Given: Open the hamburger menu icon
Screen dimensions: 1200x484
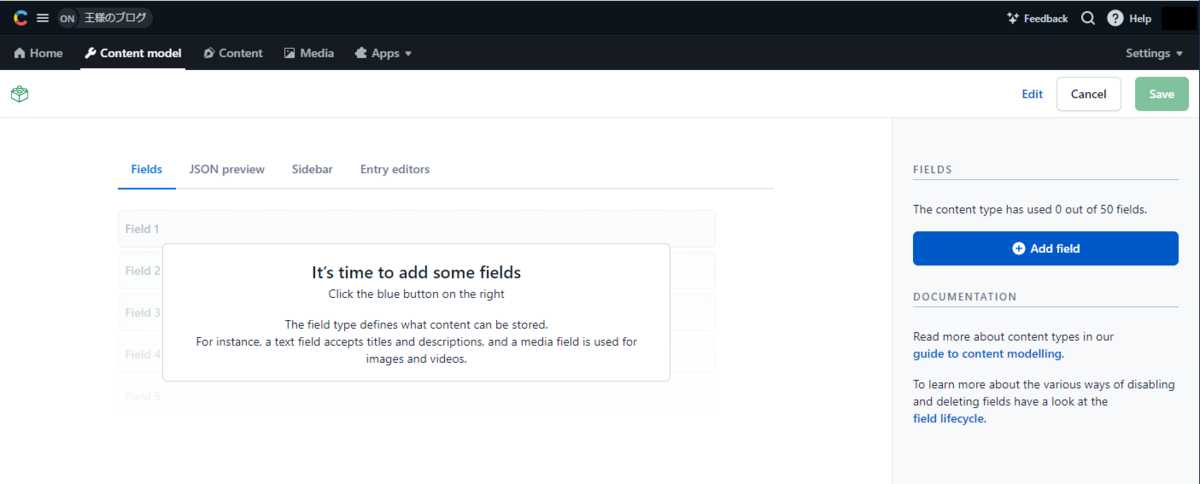Looking at the screenshot, I should point(42,18).
